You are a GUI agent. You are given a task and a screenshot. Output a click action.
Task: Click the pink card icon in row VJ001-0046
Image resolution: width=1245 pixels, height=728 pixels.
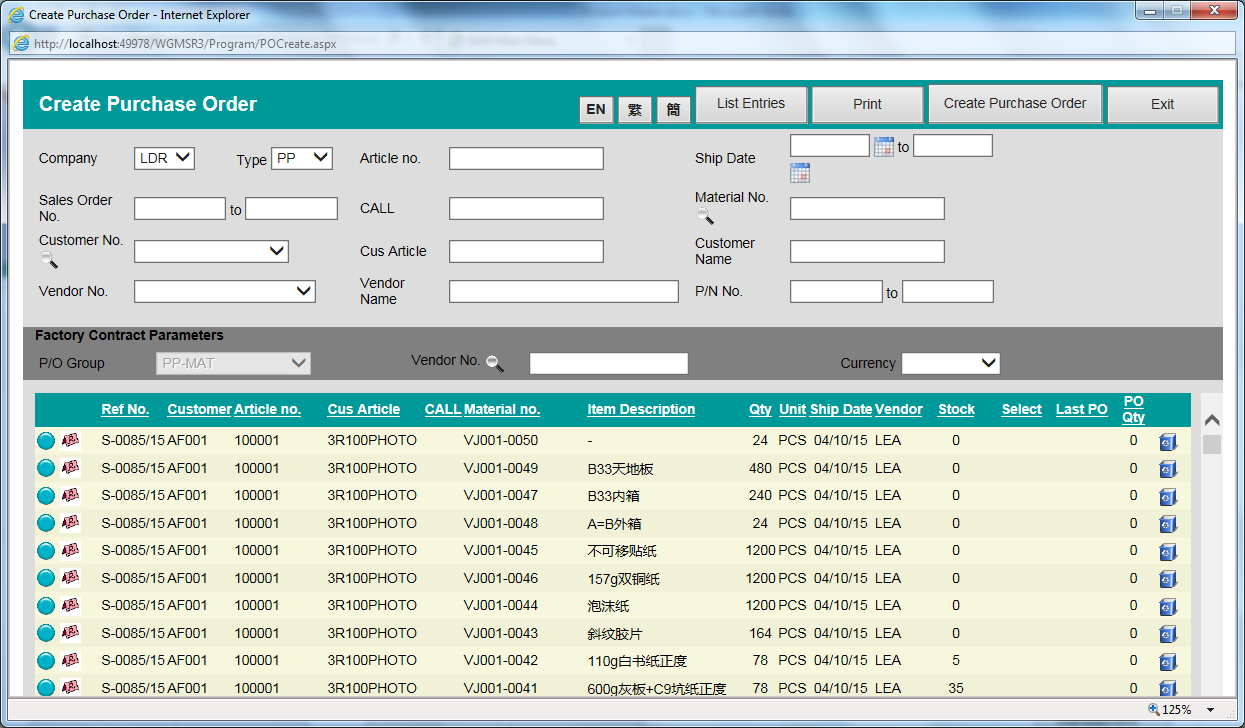tap(70, 578)
